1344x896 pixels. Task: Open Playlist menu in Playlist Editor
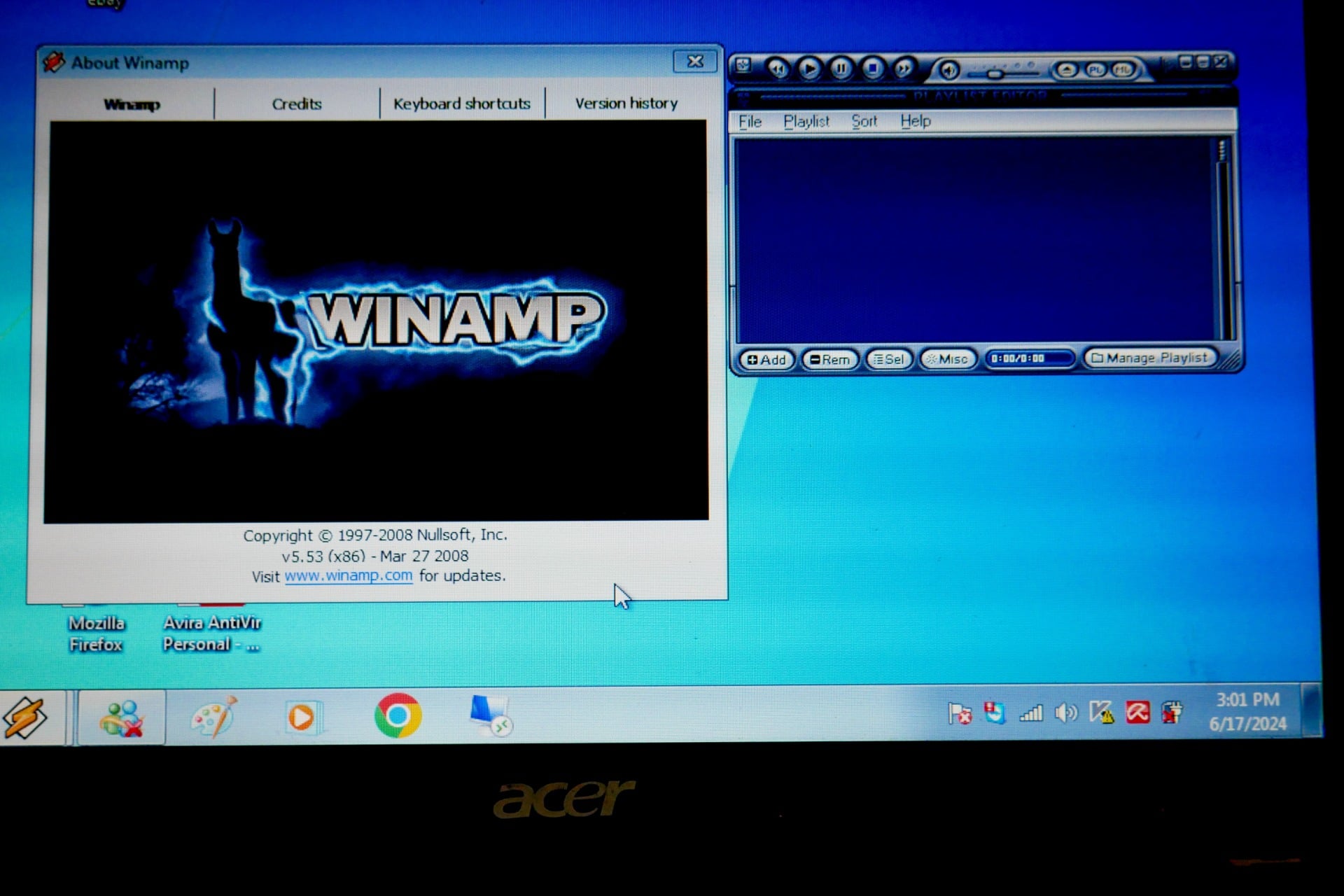coord(806,122)
